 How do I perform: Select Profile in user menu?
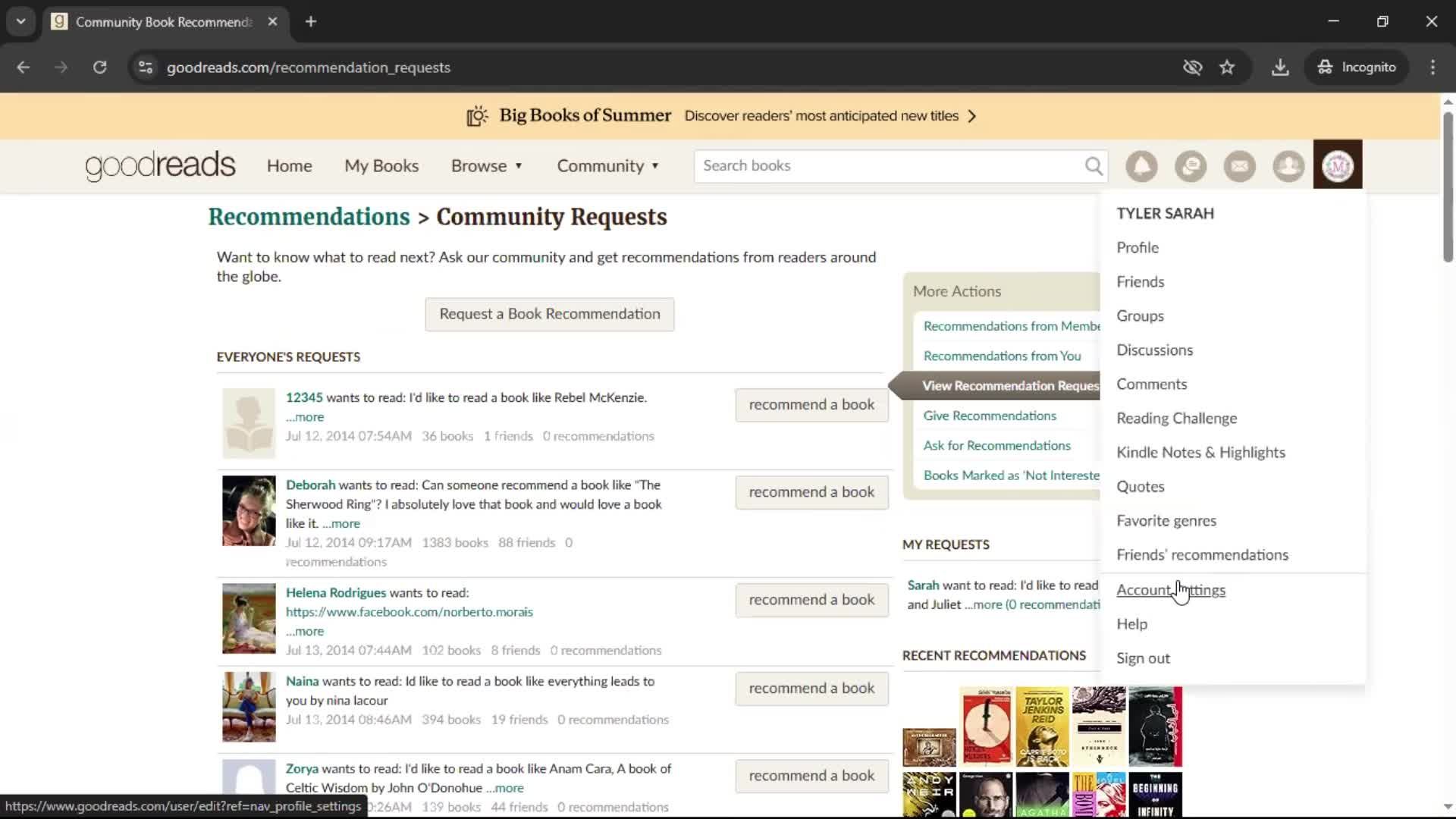pos(1137,247)
